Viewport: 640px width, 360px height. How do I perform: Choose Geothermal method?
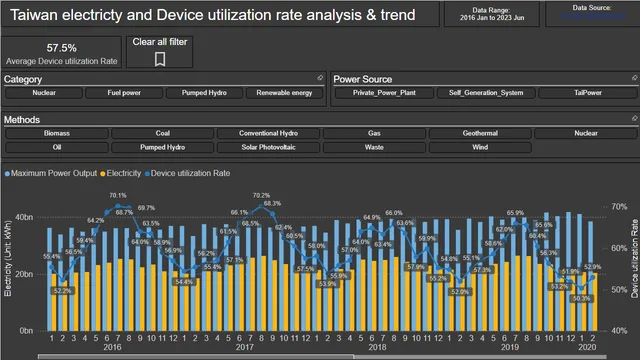point(480,133)
